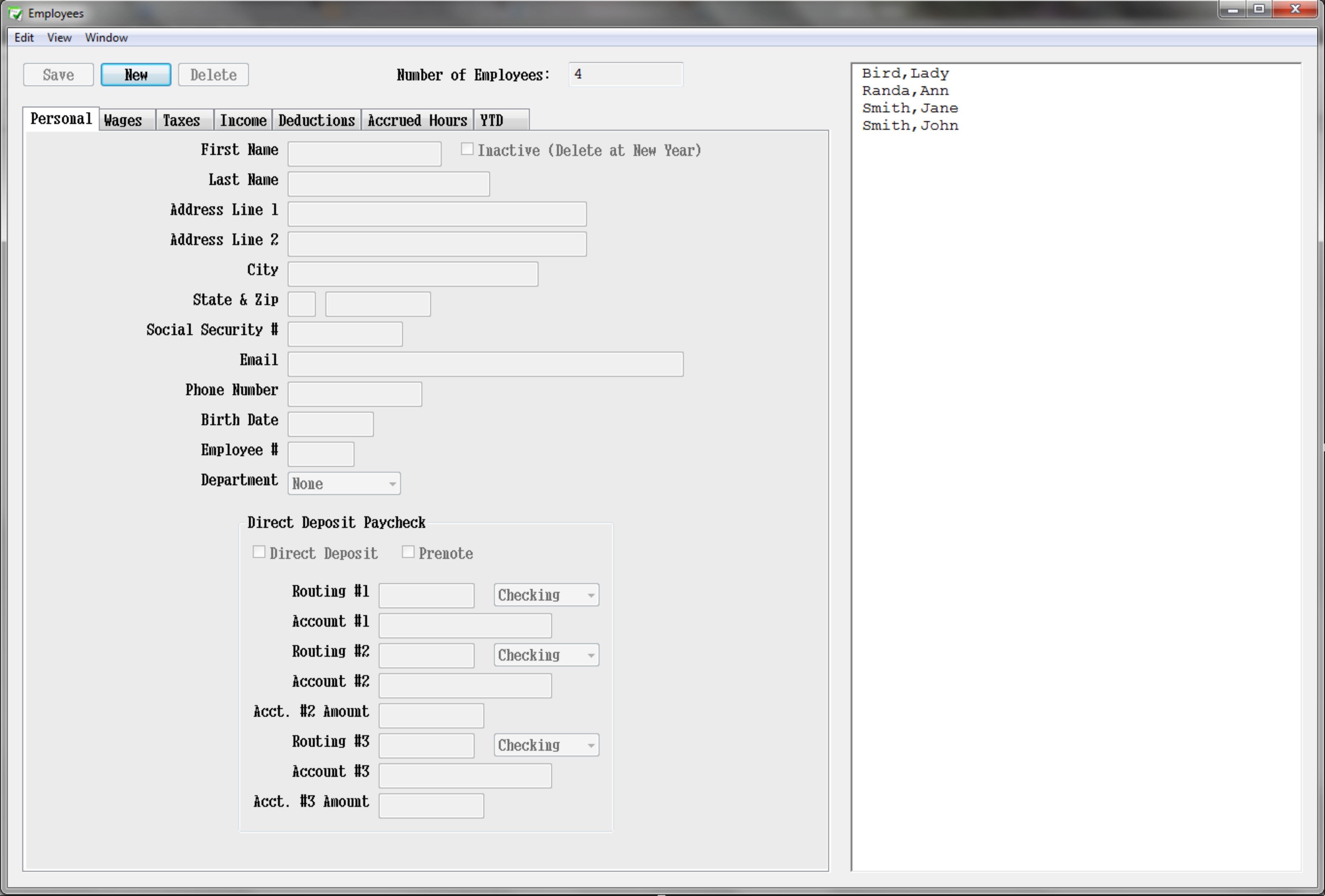Open the Edit menu

pos(24,38)
